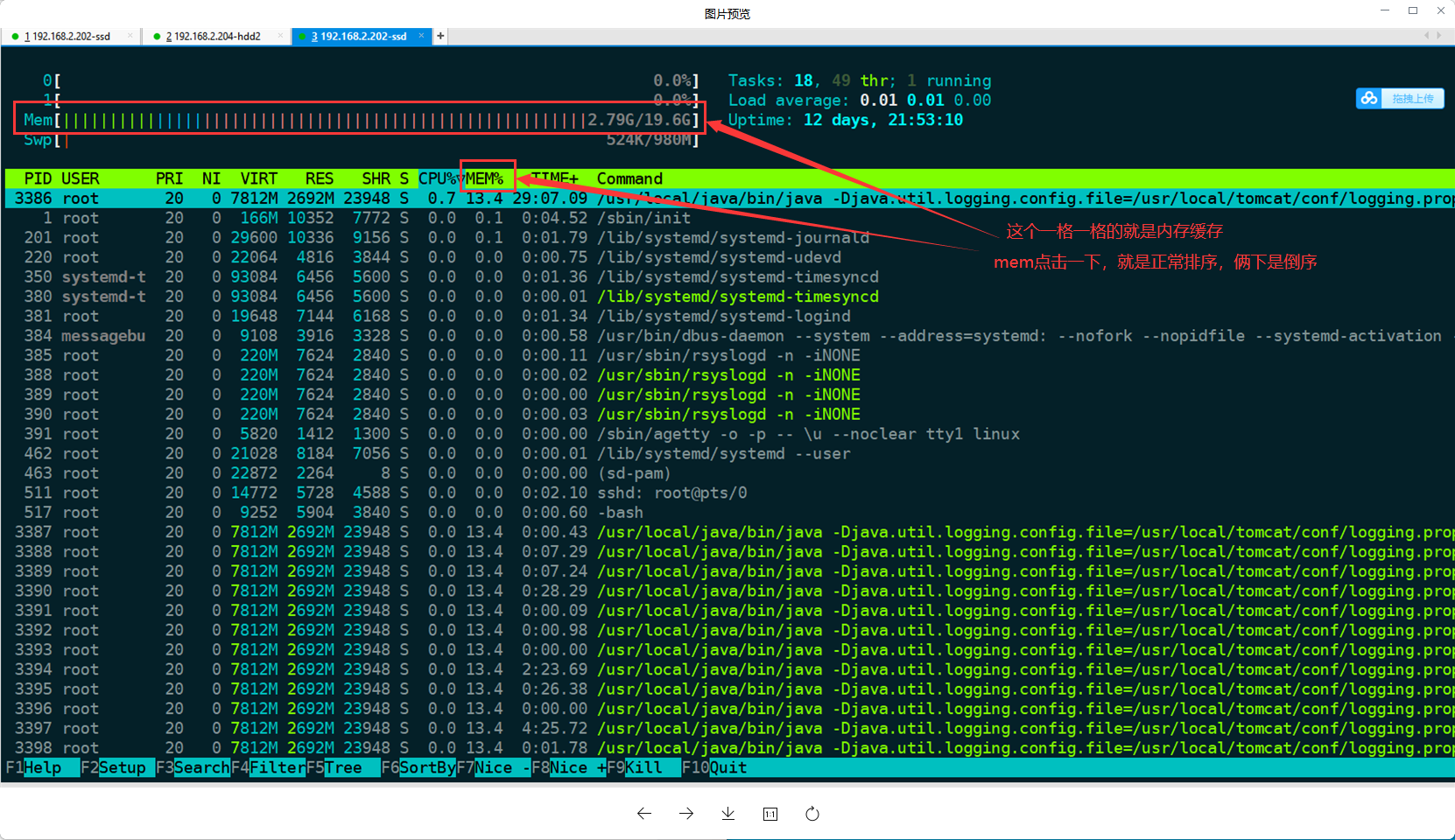Switch to tab 2 192.168.2.204-hdd2
This screenshot has width=1455, height=840.
214,36
